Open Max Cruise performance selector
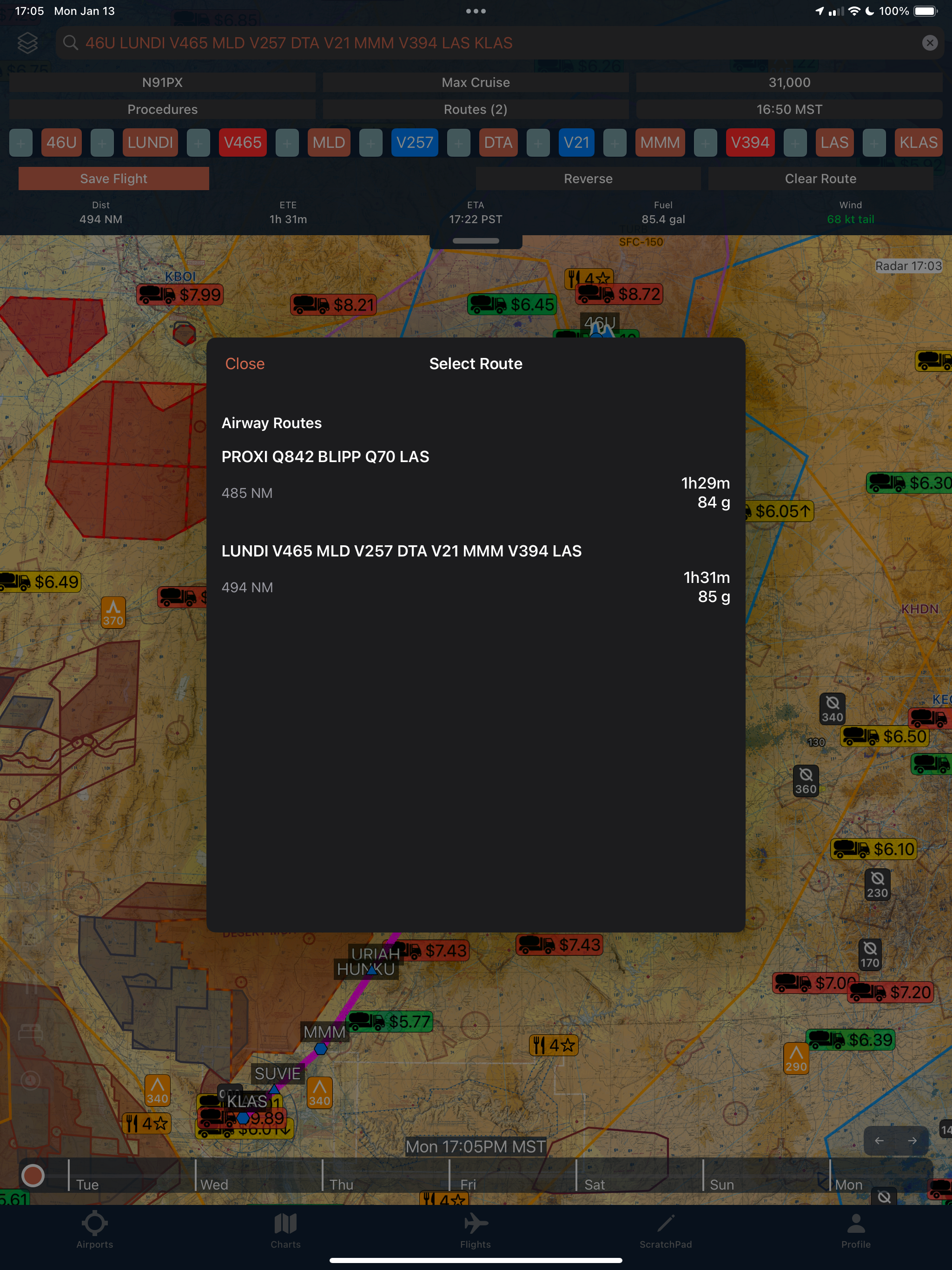Viewport: 952px width, 1270px height. click(x=476, y=83)
